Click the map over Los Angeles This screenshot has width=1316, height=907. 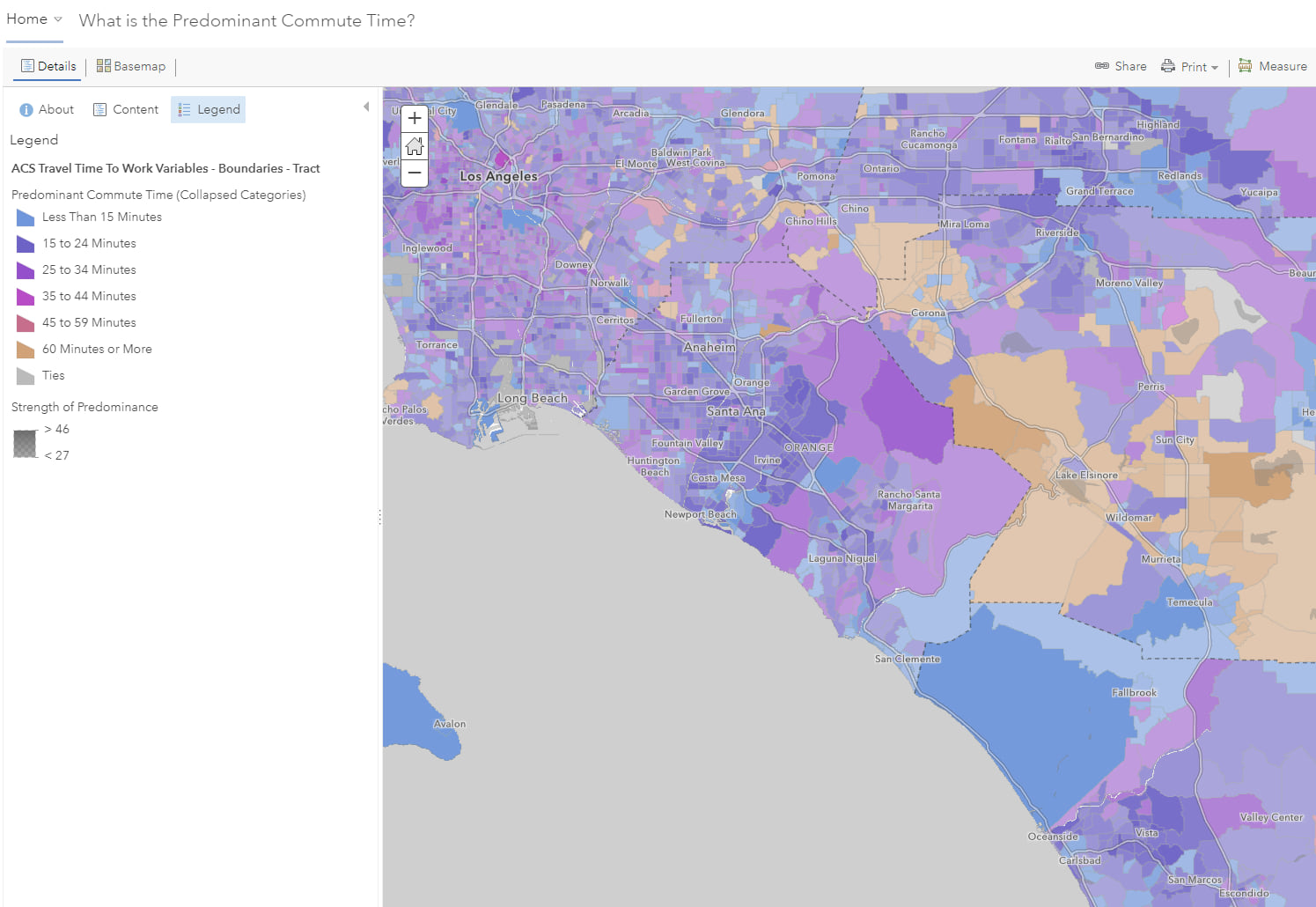point(497,176)
